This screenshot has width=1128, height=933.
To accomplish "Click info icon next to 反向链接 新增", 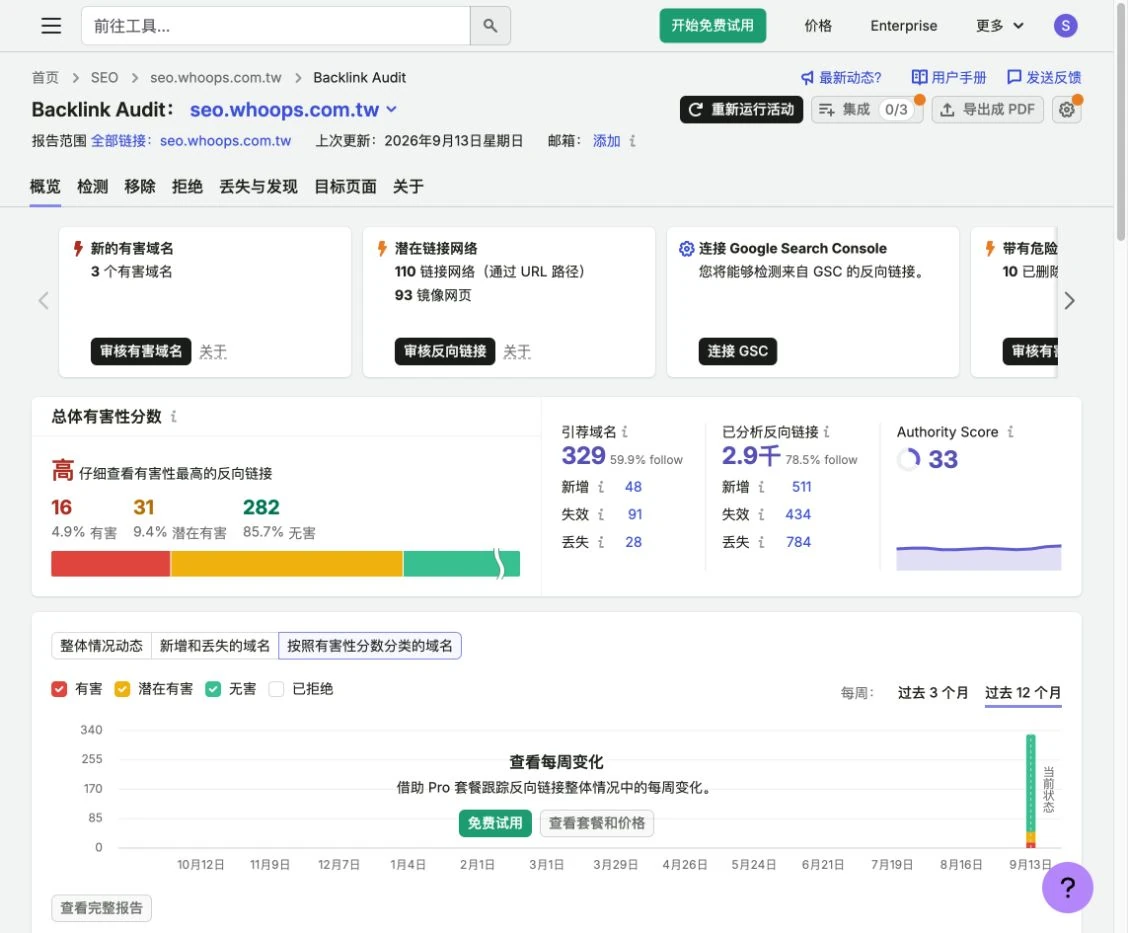I will 761,487.
